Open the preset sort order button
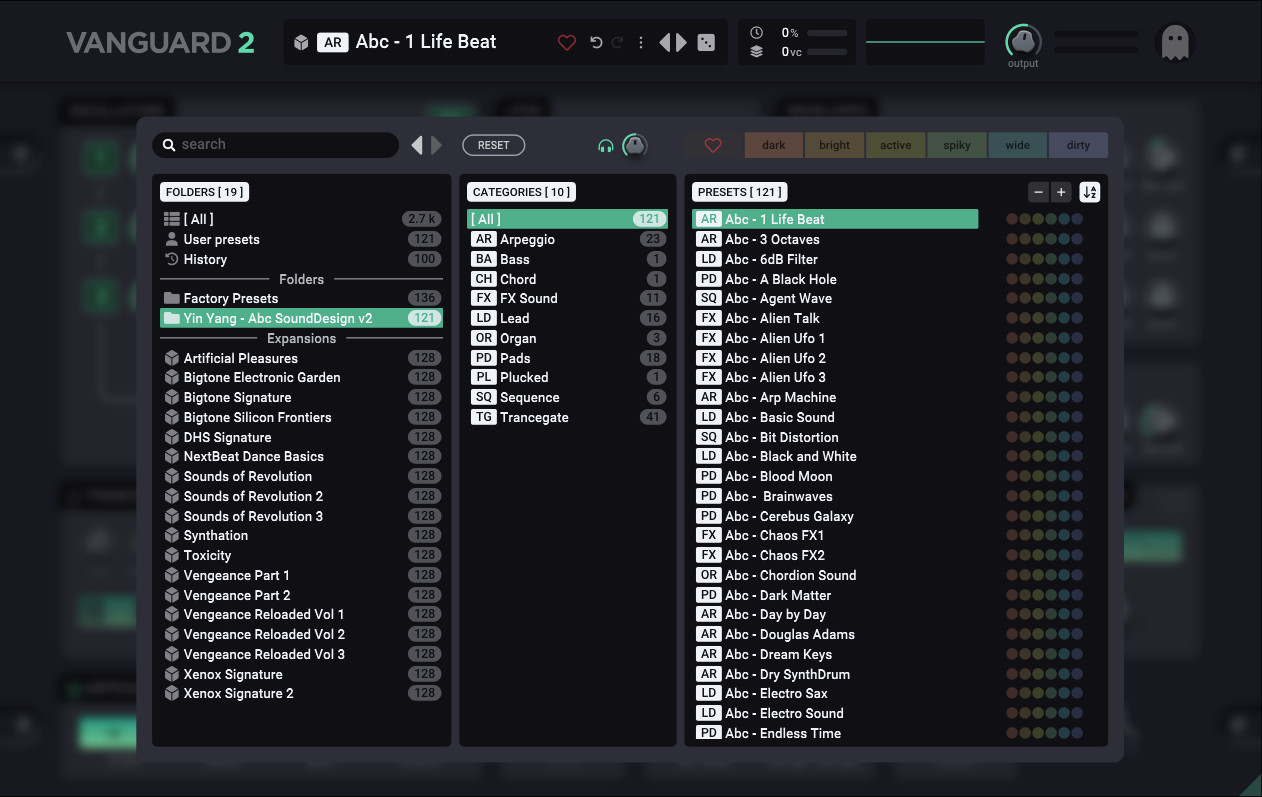 pyautogui.click(x=1090, y=192)
